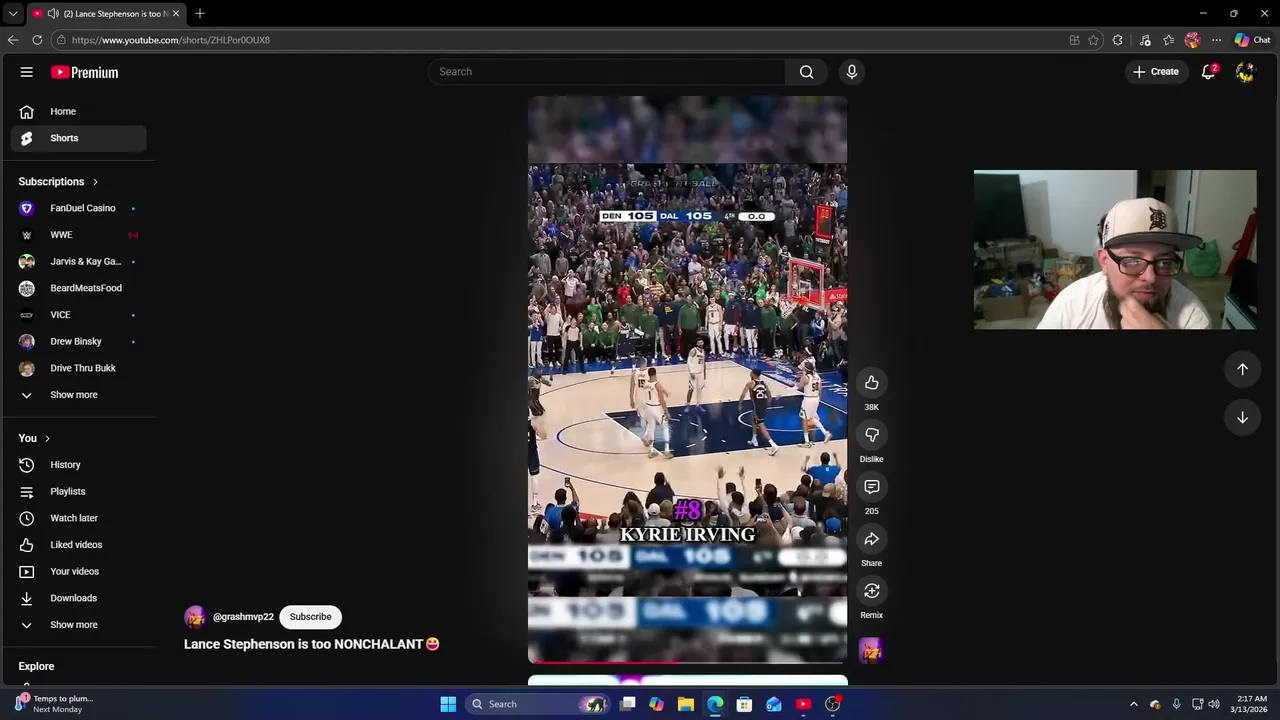Open YouTube notifications bell
Image resolution: width=1280 pixels, height=720 pixels.
click(x=1208, y=72)
